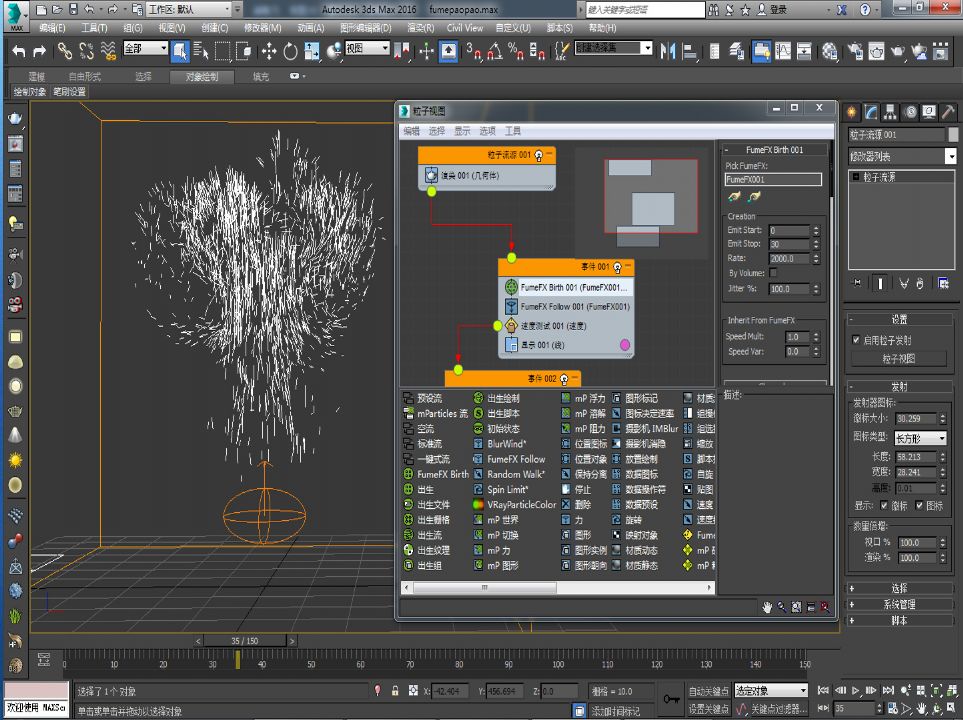Screen dimensions: 963x720
Task: Open the 创建选择集 named selection dropdown
Action: (x=614, y=48)
